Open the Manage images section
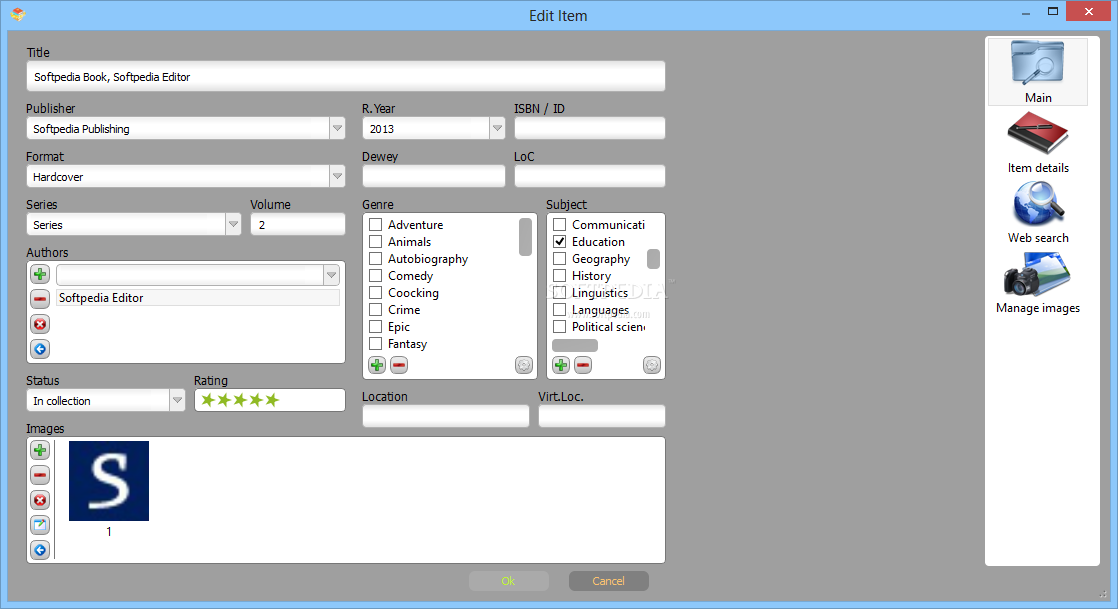Viewport: 1118px width, 609px height. tap(1037, 283)
